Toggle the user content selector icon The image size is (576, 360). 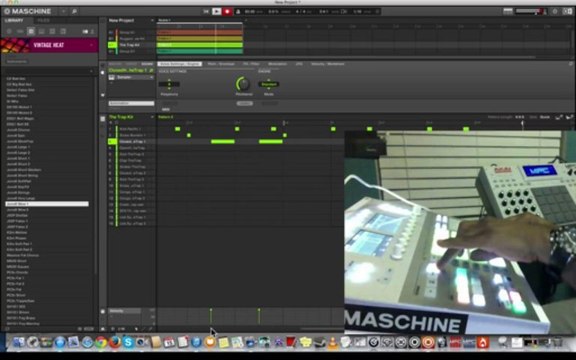pos(92,32)
